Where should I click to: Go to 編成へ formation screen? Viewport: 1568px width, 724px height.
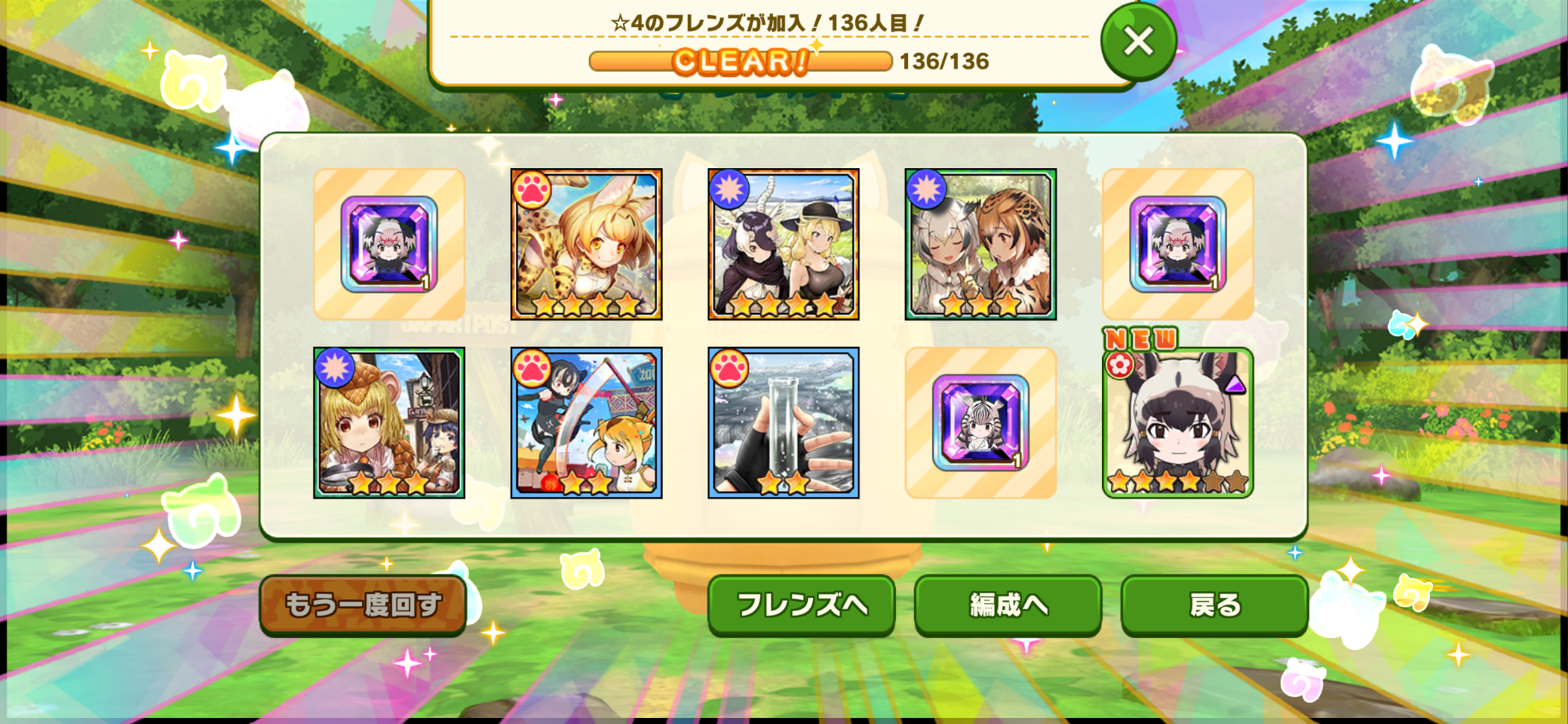(1008, 605)
